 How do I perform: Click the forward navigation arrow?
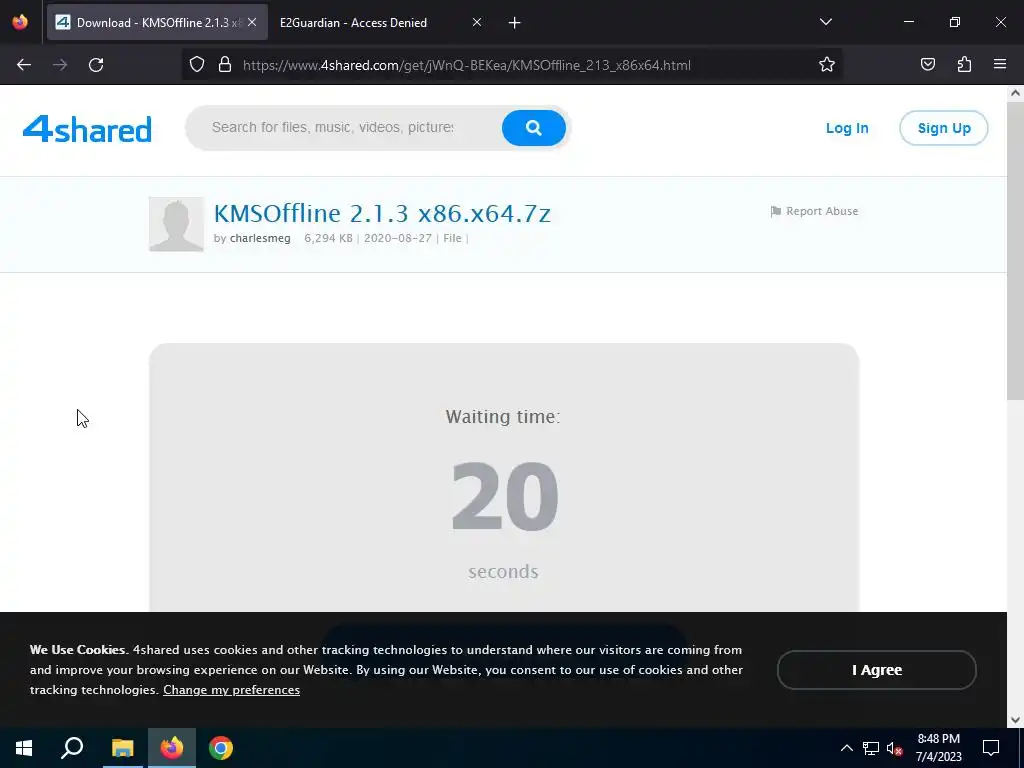pos(60,65)
